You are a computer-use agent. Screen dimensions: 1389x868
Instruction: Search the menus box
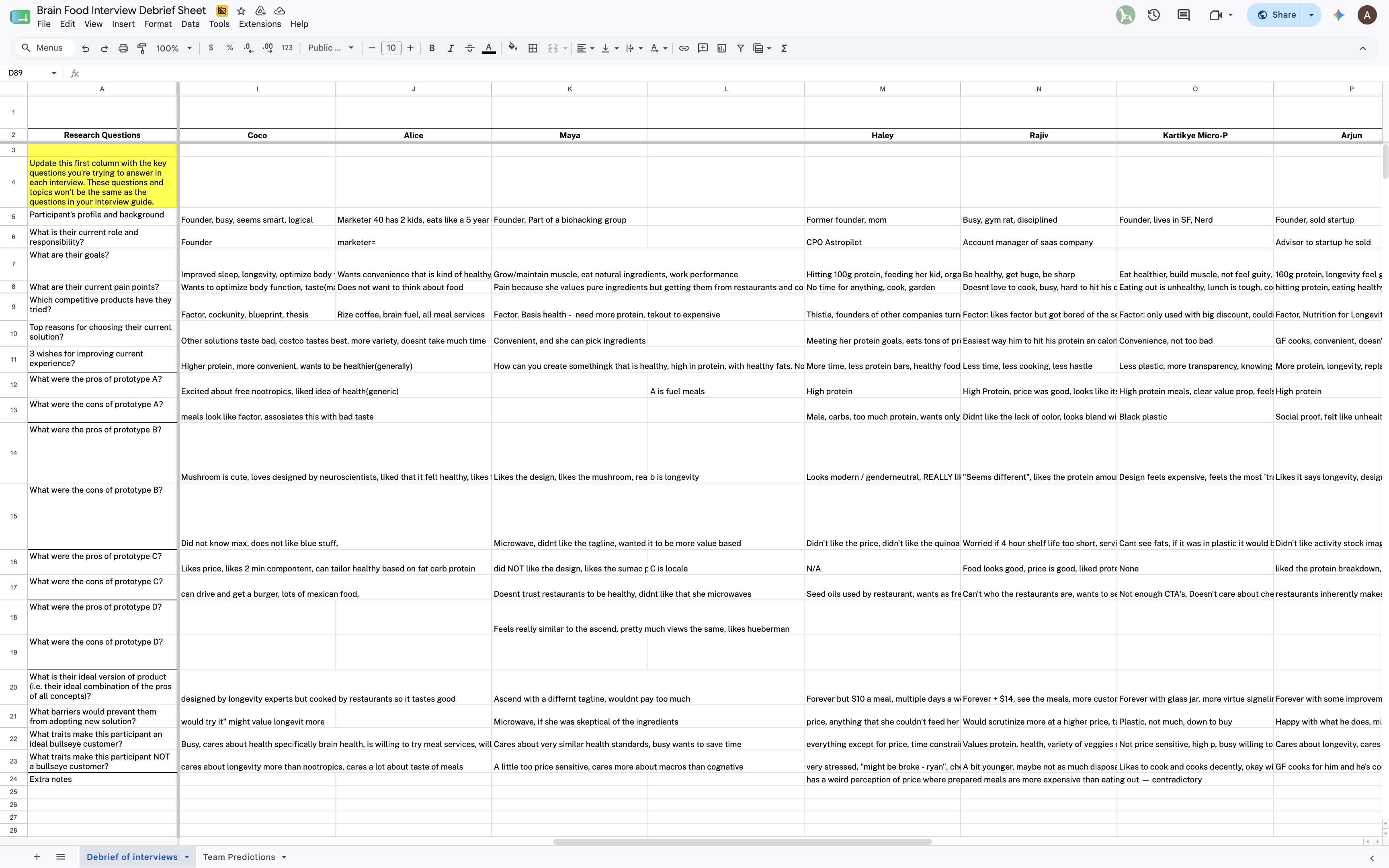click(45, 48)
